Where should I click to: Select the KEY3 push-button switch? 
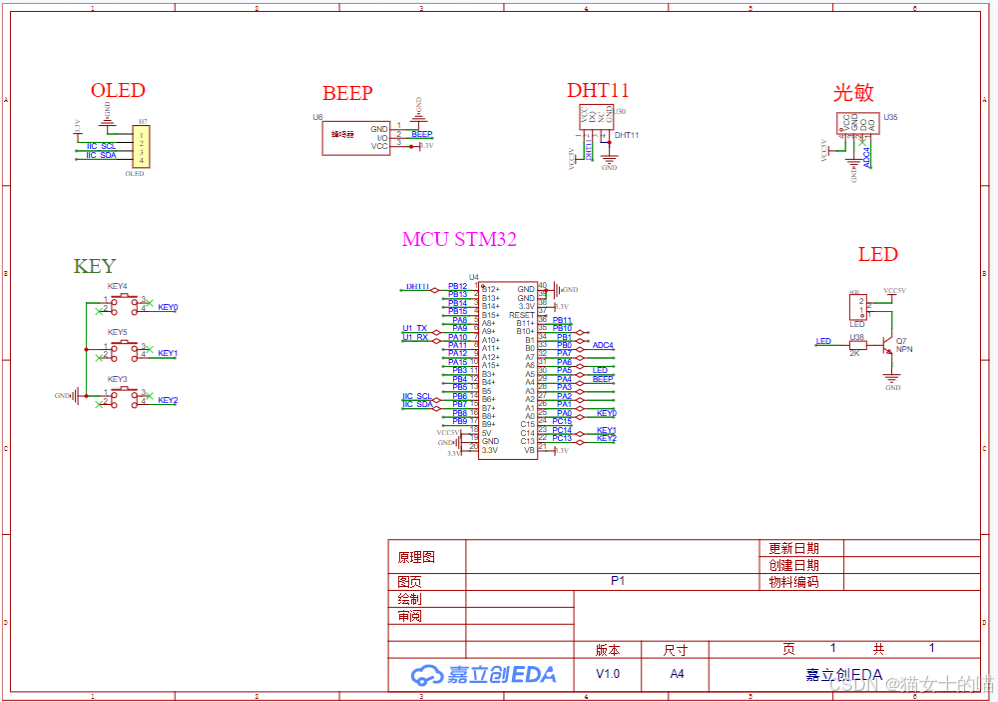click(x=124, y=398)
